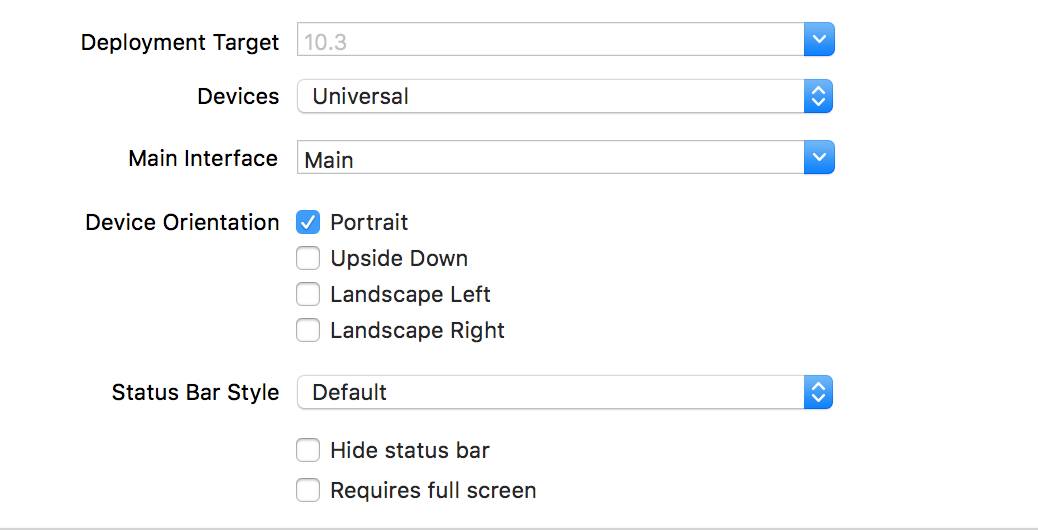Tick the Landscape Right checkbox
Screen dimensions: 1038x530
click(308, 331)
